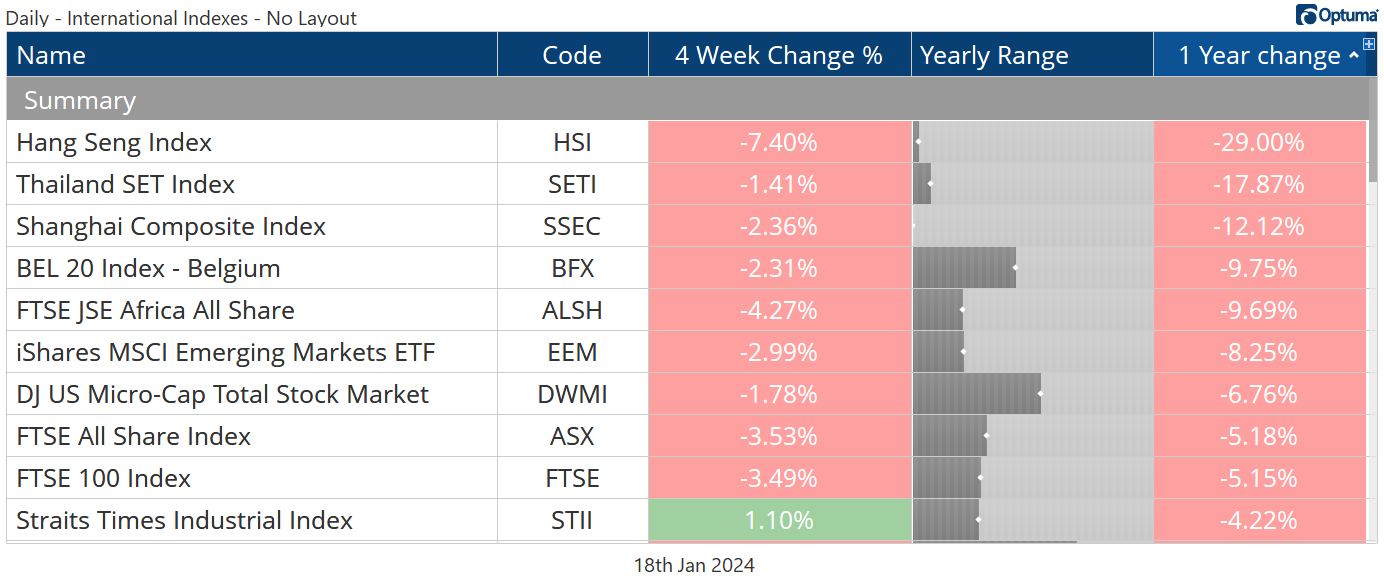
Task: Sort by the Code column header
Action: 572,55
